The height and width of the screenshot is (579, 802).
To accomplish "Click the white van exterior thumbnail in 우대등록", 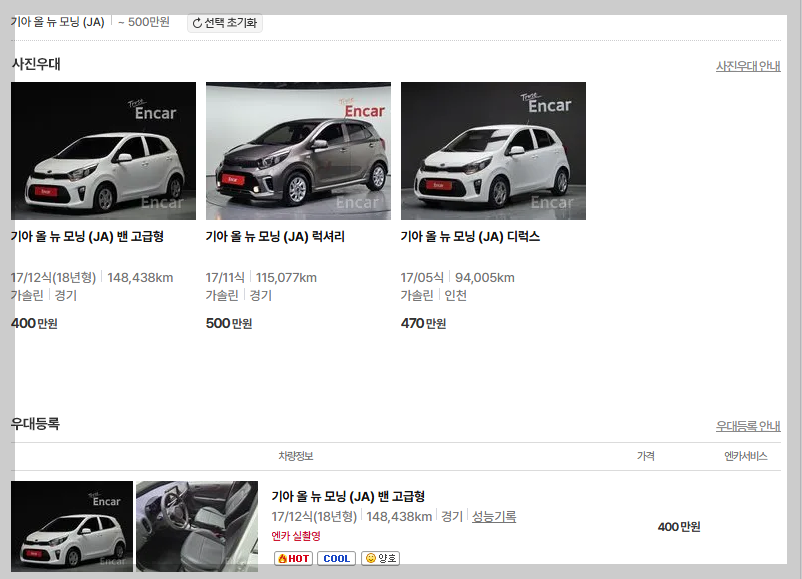I will tap(70, 527).
